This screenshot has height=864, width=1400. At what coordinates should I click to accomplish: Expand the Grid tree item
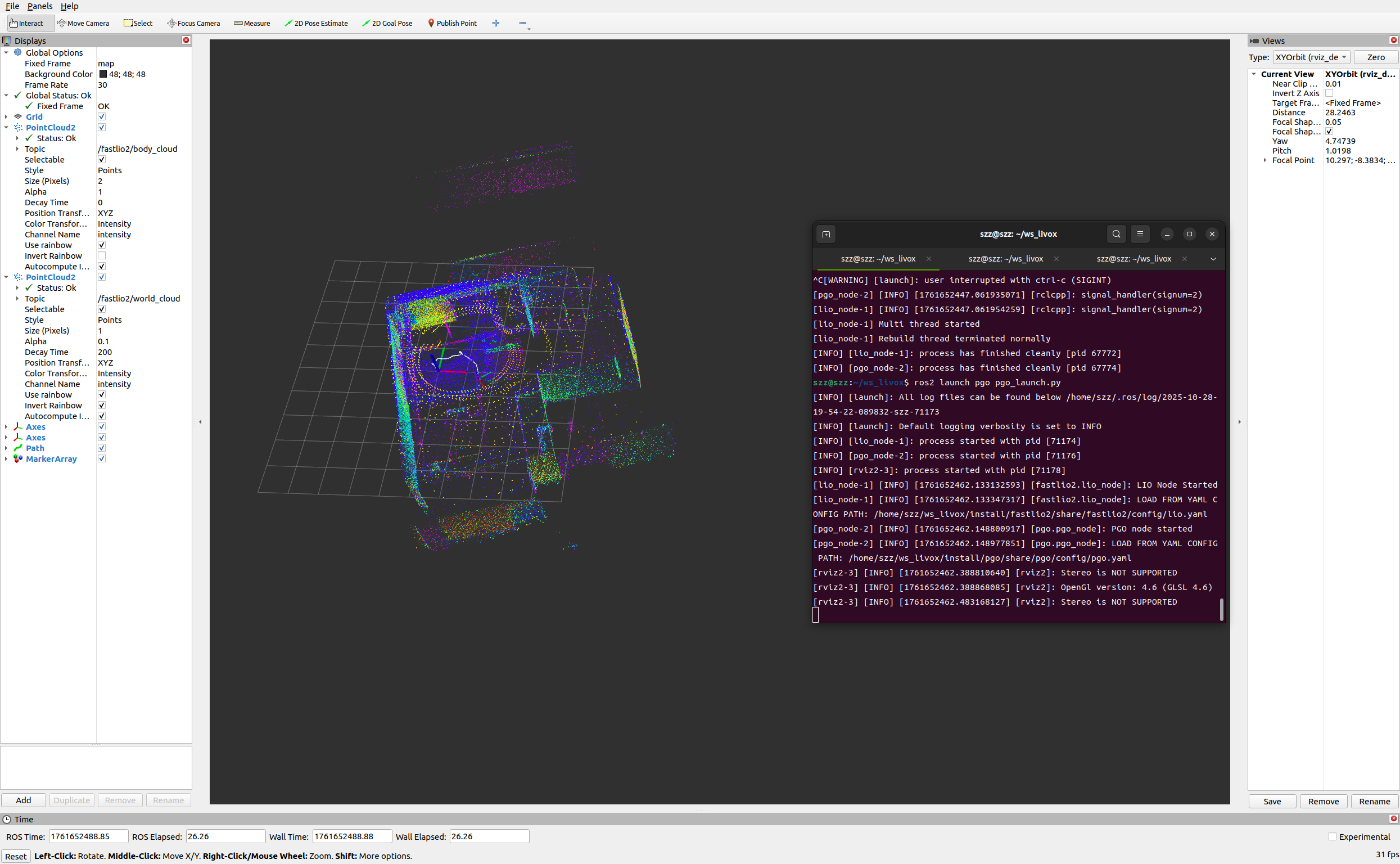[6, 116]
